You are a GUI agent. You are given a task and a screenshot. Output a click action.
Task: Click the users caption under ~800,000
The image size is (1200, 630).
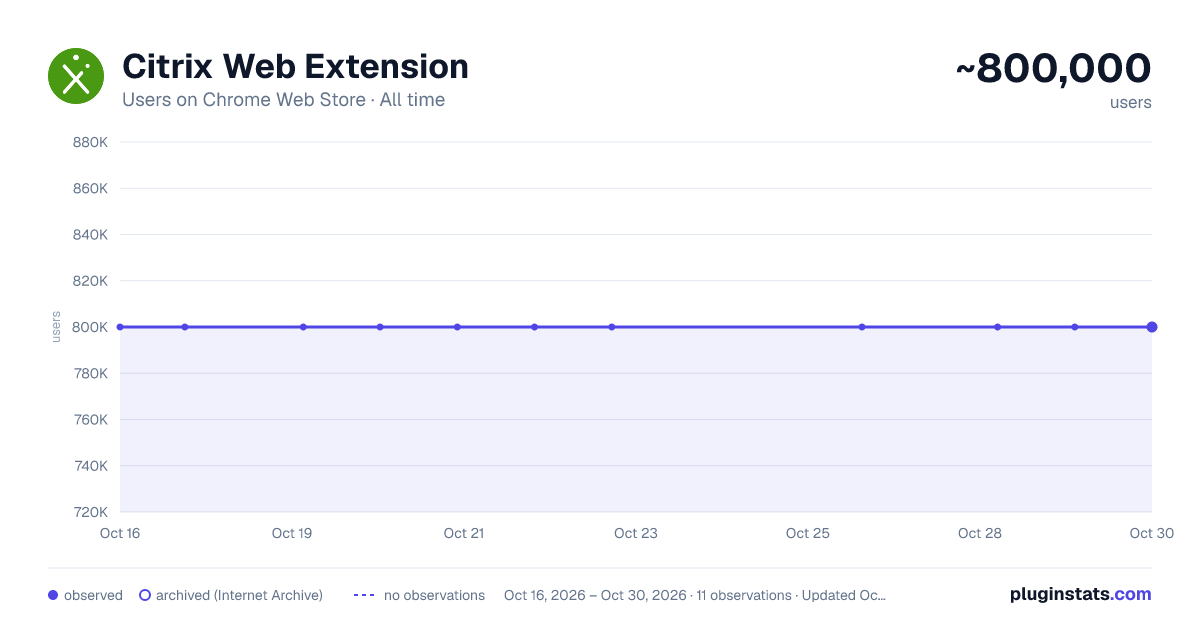tap(1131, 102)
